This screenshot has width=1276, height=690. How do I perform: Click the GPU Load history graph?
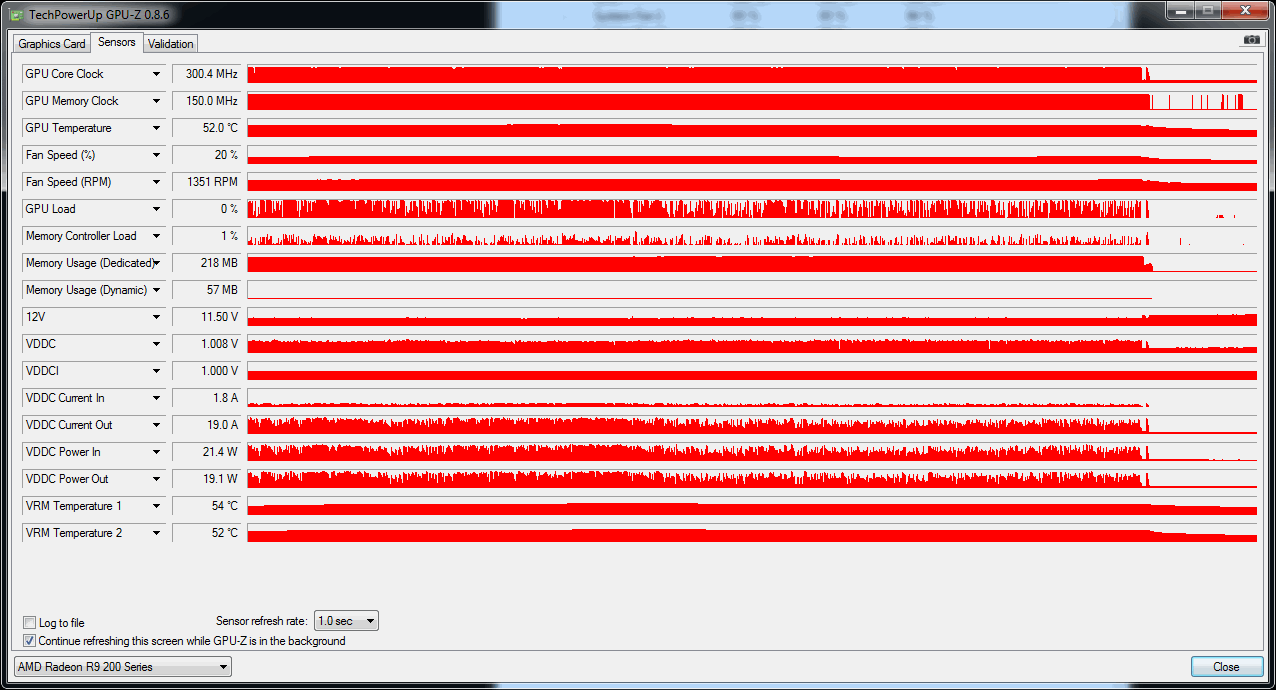click(x=752, y=209)
